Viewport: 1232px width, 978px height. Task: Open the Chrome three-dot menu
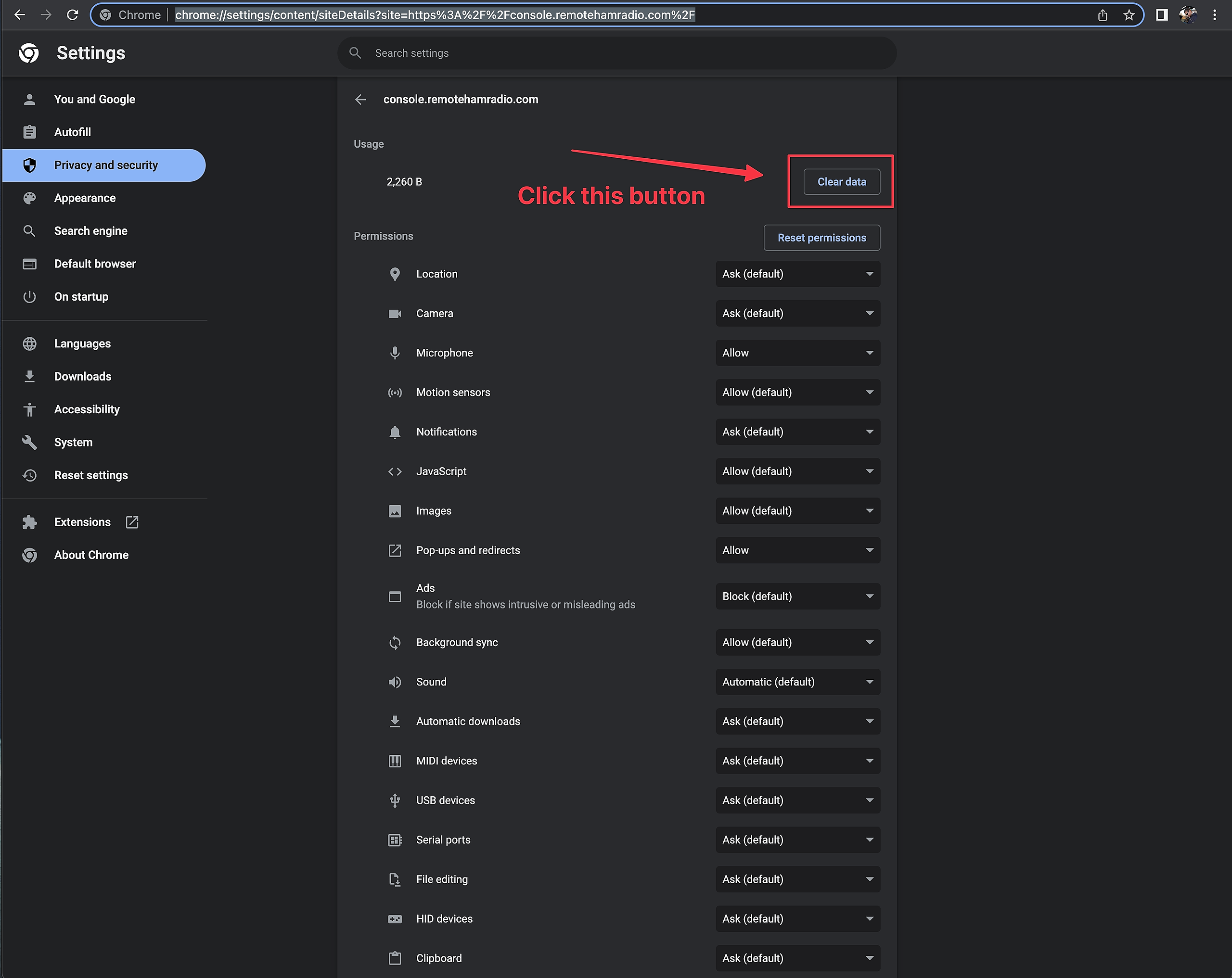pos(1215,15)
